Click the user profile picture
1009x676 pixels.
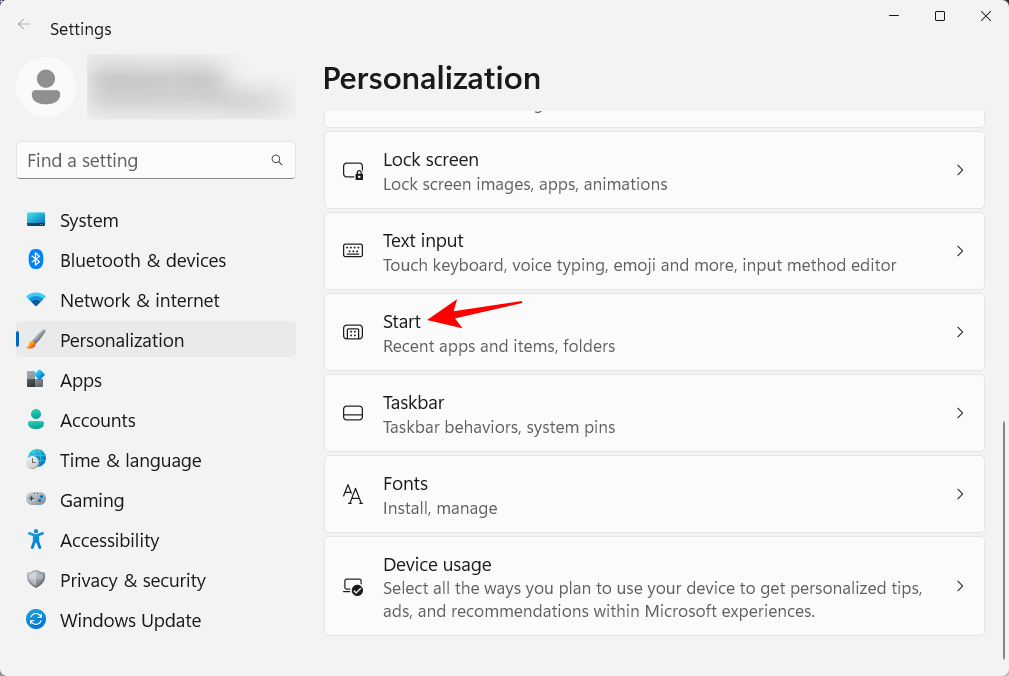[x=46, y=88]
